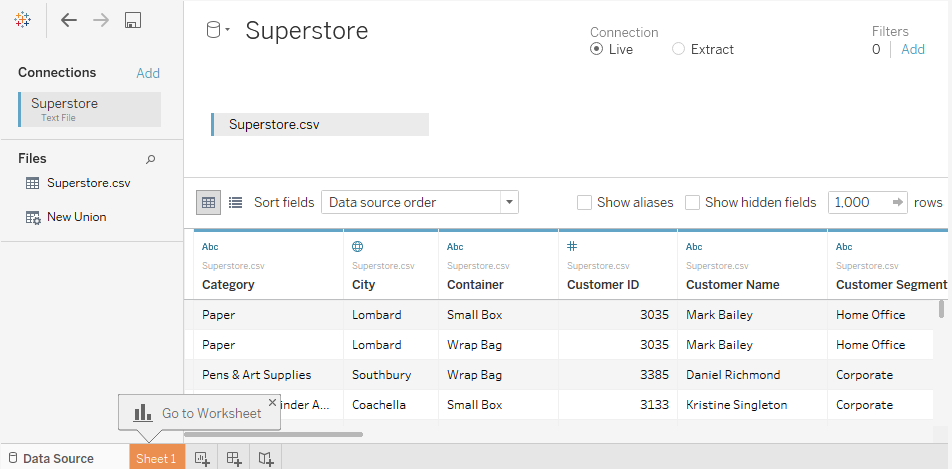
Task: Click the Superstore data source title
Action: point(307,30)
